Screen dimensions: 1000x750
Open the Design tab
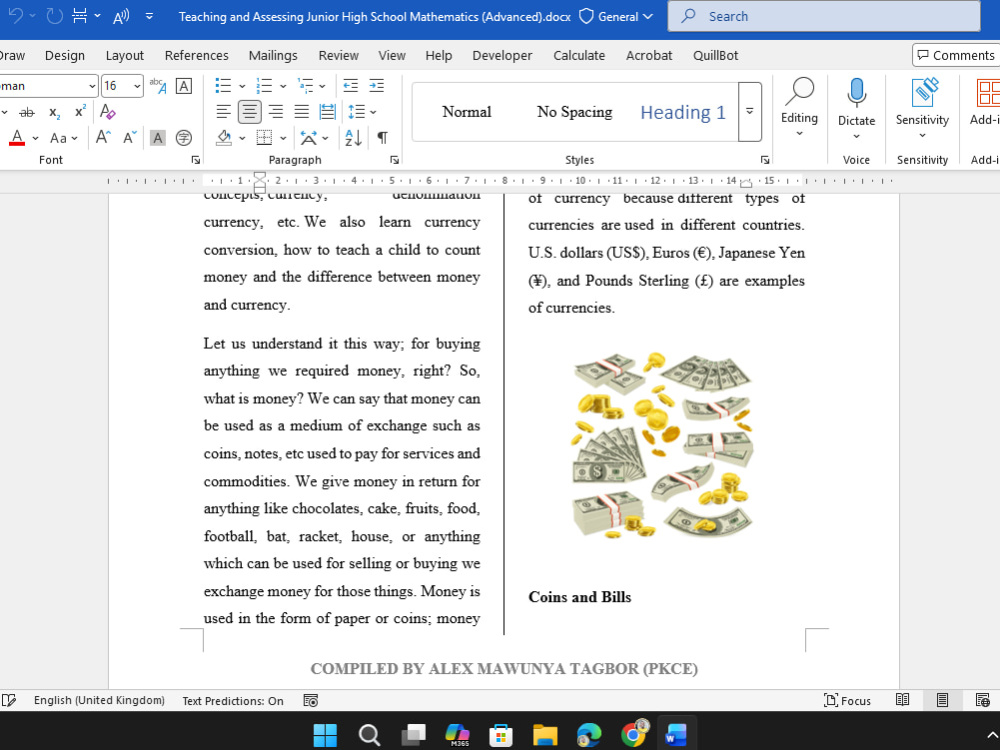(x=64, y=55)
